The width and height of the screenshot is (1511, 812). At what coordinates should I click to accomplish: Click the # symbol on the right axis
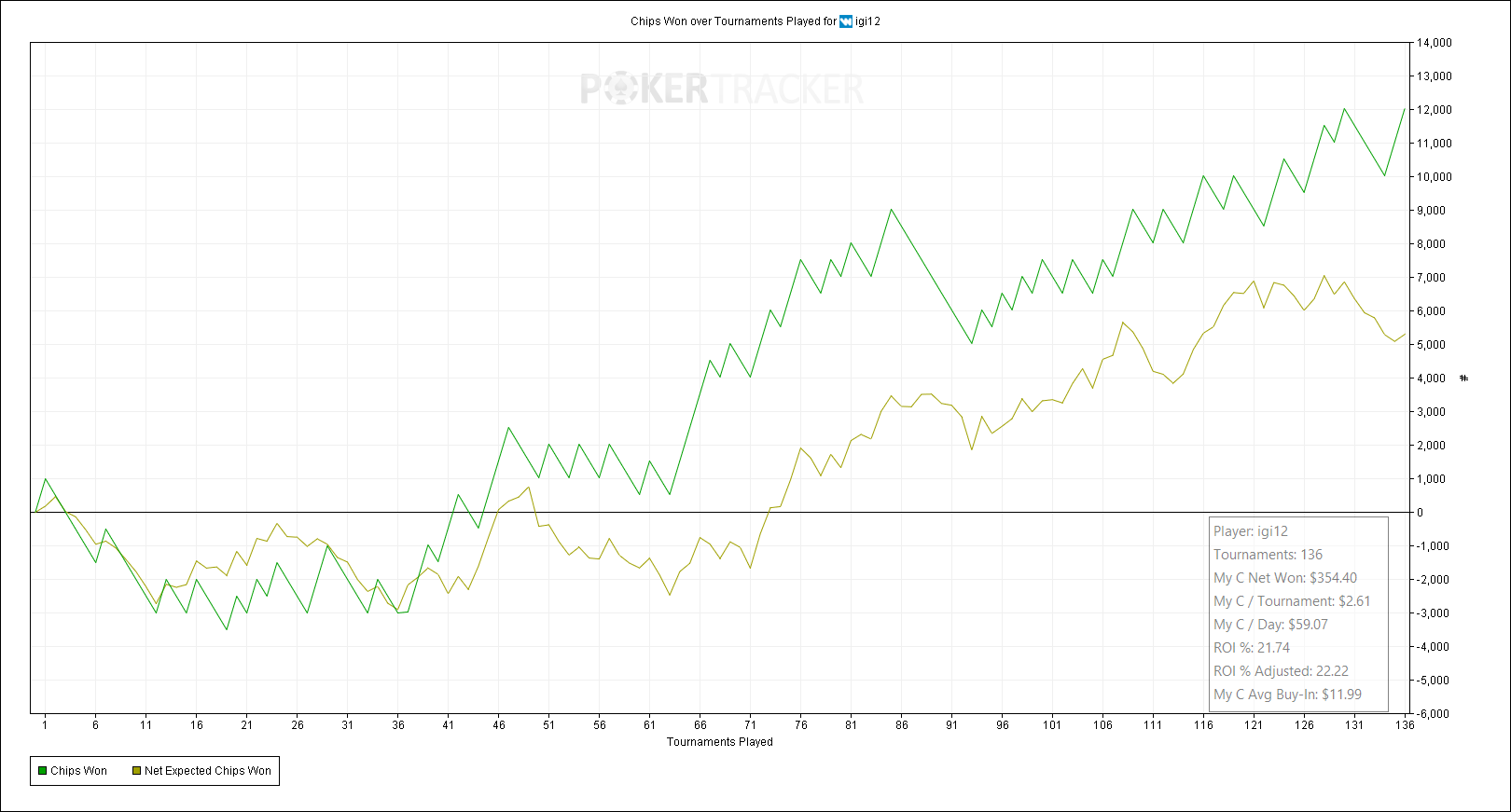pyautogui.click(x=1464, y=378)
